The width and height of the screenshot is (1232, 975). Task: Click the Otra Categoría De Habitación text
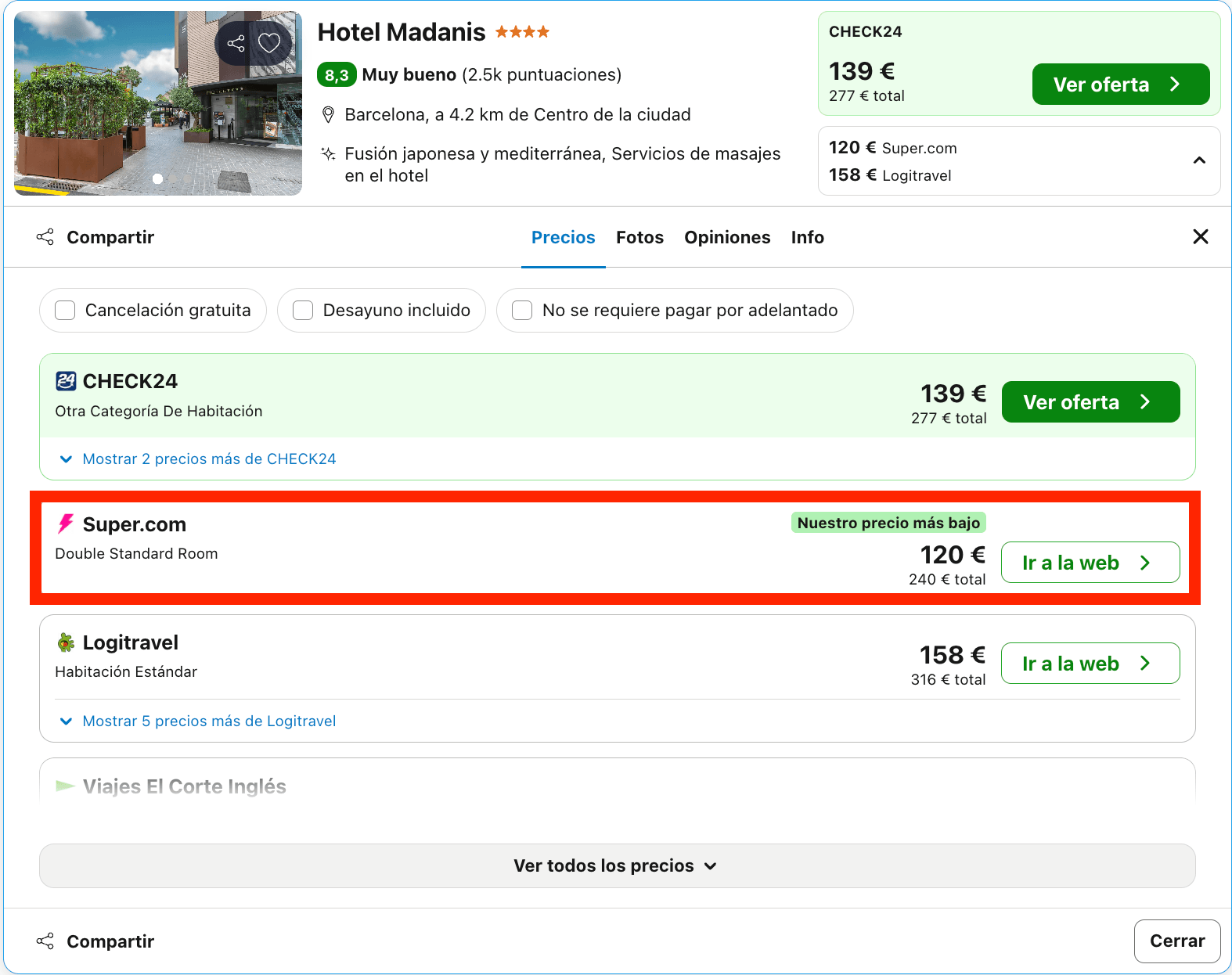pyautogui.click(x=159, y=411)
